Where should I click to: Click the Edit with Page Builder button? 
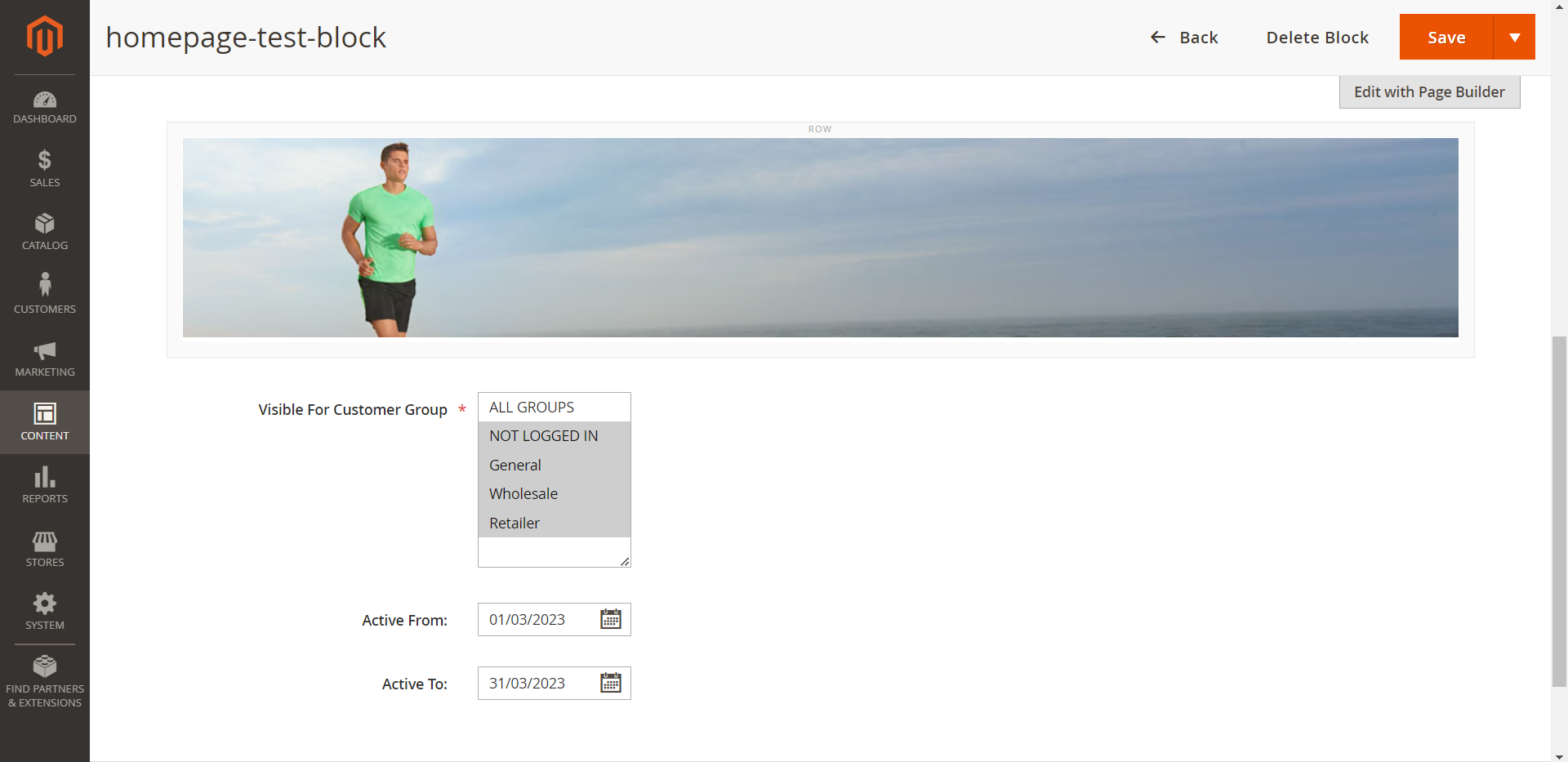[1429, 91]
